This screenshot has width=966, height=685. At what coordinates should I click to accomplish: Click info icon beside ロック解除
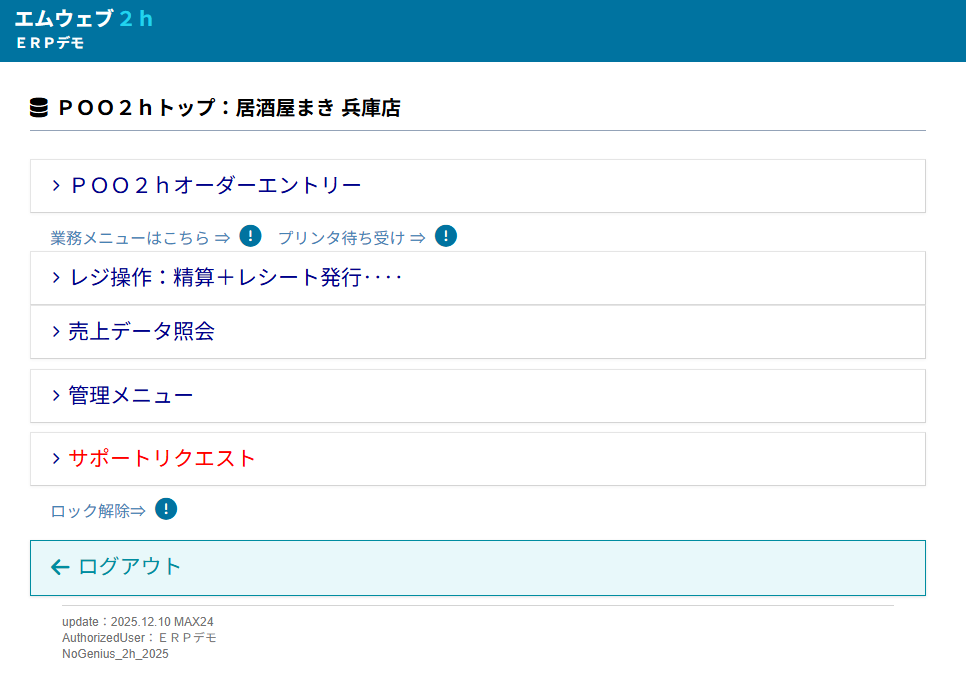(166, 510)
